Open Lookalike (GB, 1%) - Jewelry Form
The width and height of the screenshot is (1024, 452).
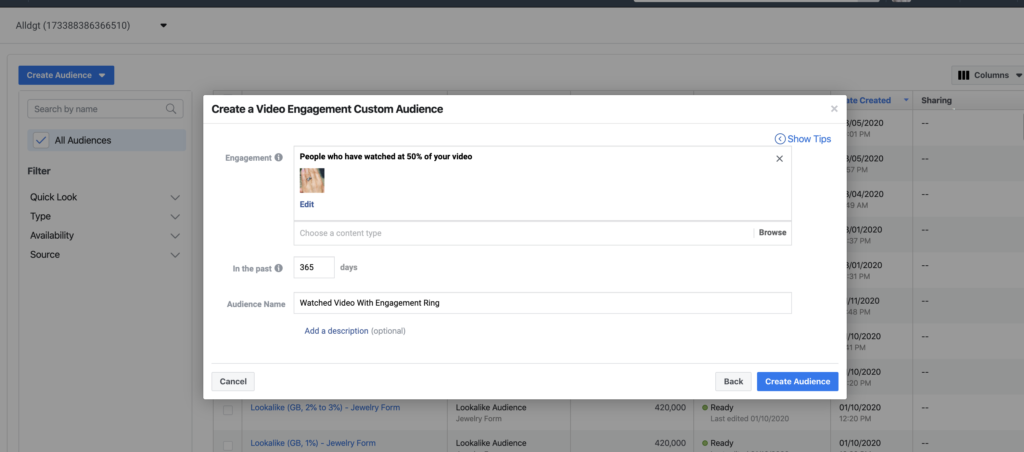coord(313,443)
